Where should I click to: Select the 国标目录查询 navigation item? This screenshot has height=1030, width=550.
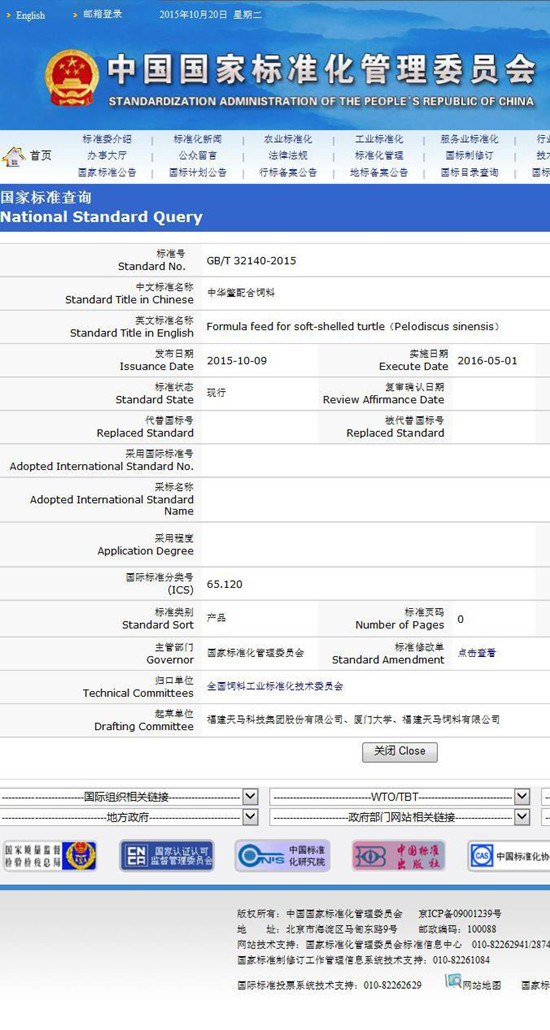click(469, 173)
